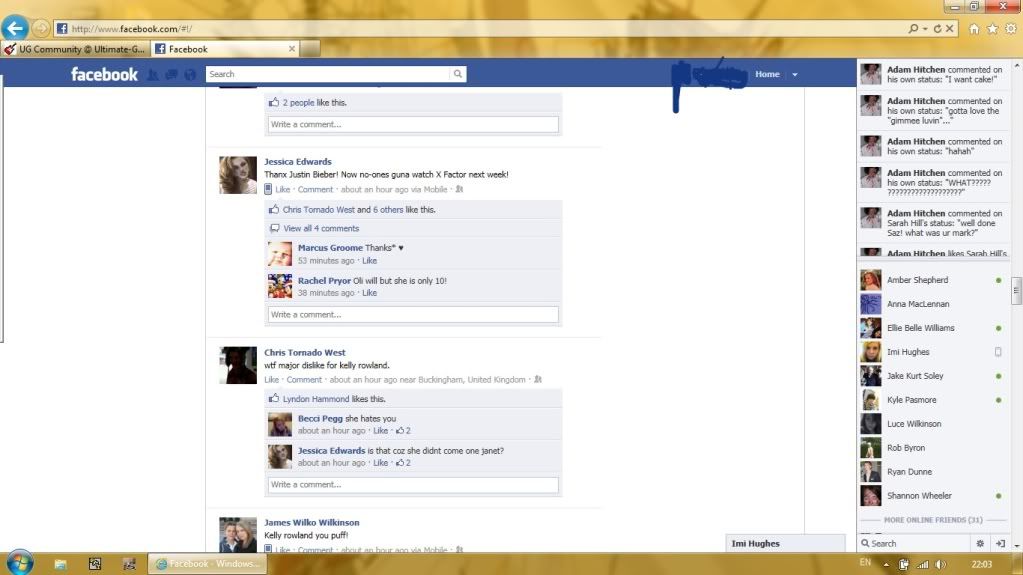Comment on Jessica Edwards' post
This screenshot has width=1023, height=575.
315,189
